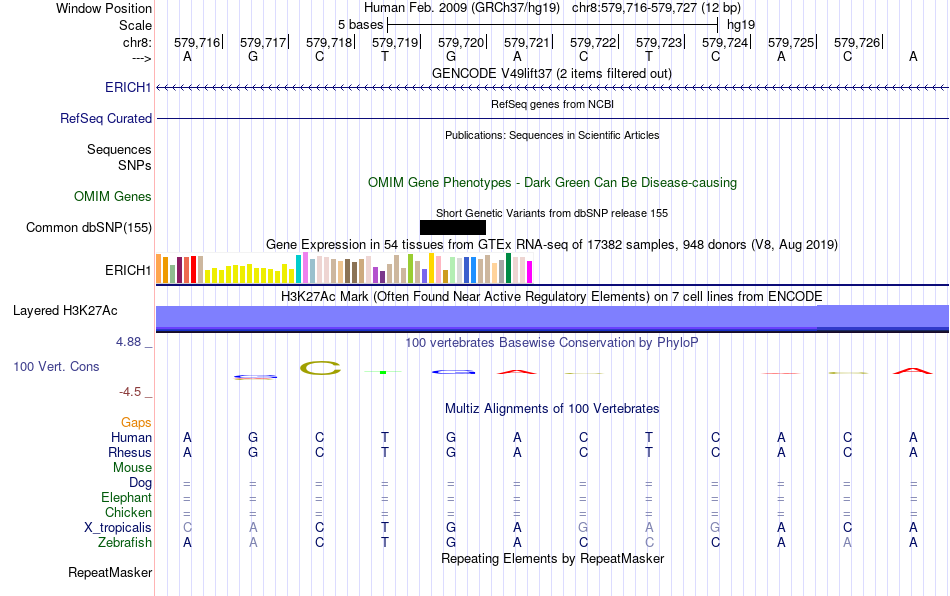
Task: Click the chr8:579,716-579,727 (12 bp) text
Action: point(656,8)
